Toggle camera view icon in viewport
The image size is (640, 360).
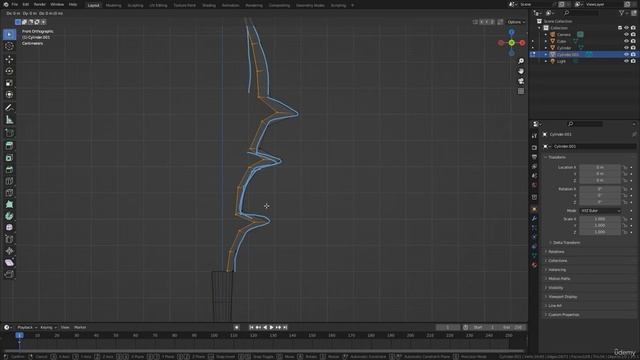tap(521, 81)
